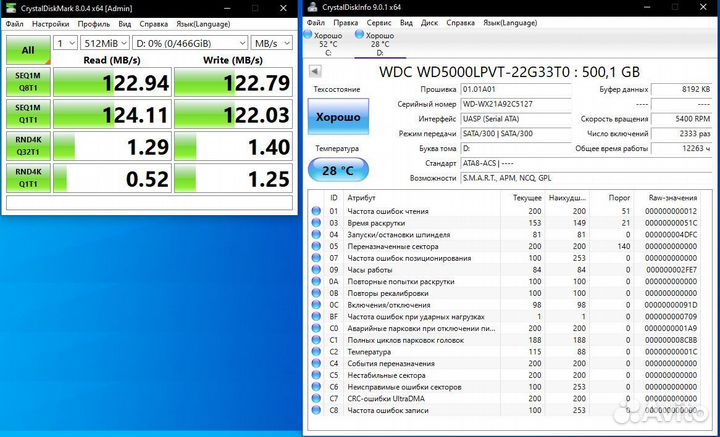Start the RND4K Q1T1 test

[28, 178]
